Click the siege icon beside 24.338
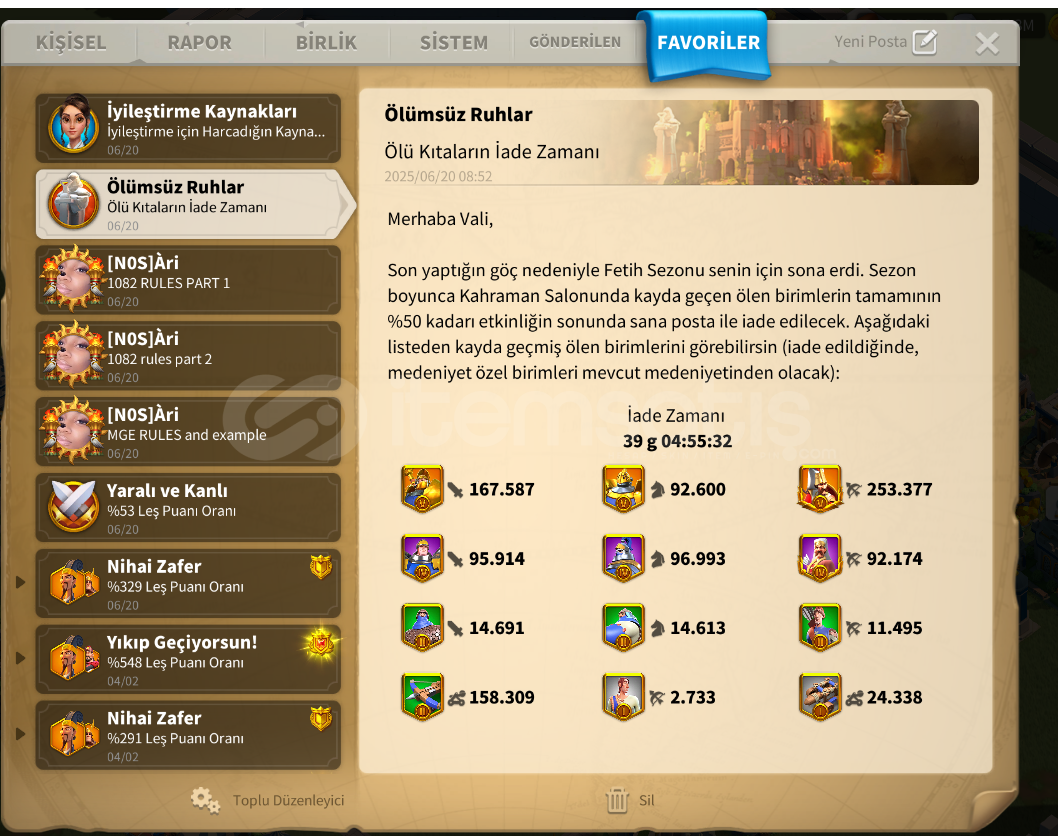 [x=820, y=696]
